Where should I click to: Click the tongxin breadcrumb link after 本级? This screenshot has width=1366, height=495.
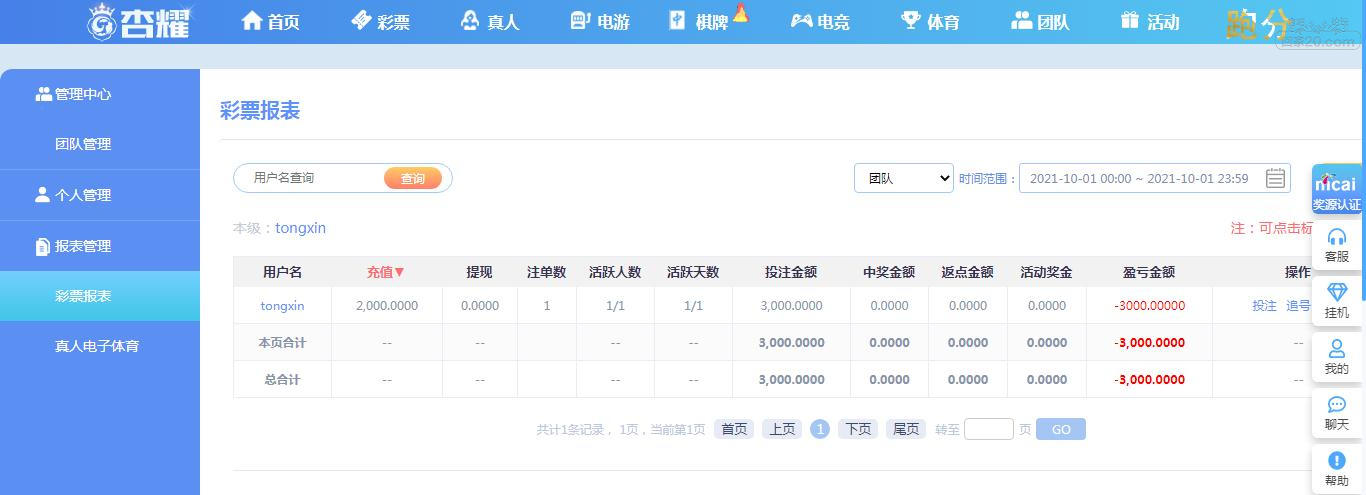coord(301,228)
